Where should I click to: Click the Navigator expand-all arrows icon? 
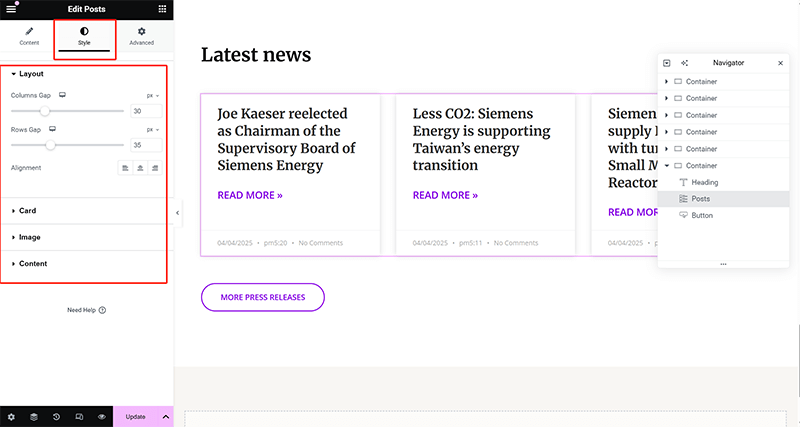pos(684,63)
